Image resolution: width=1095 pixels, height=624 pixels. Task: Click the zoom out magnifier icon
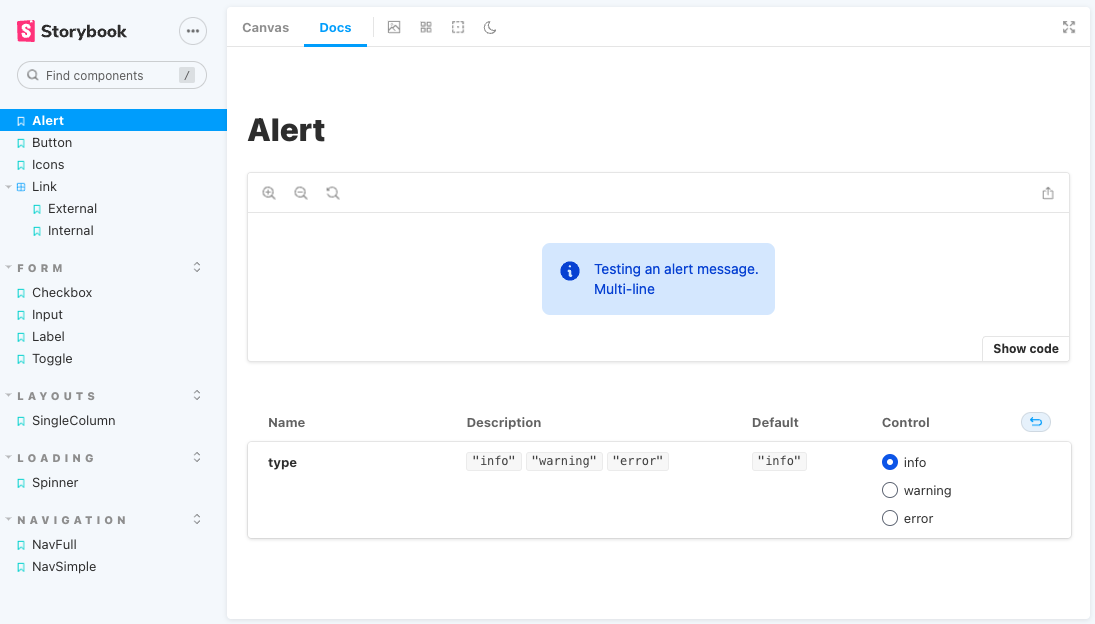[301, 193]
